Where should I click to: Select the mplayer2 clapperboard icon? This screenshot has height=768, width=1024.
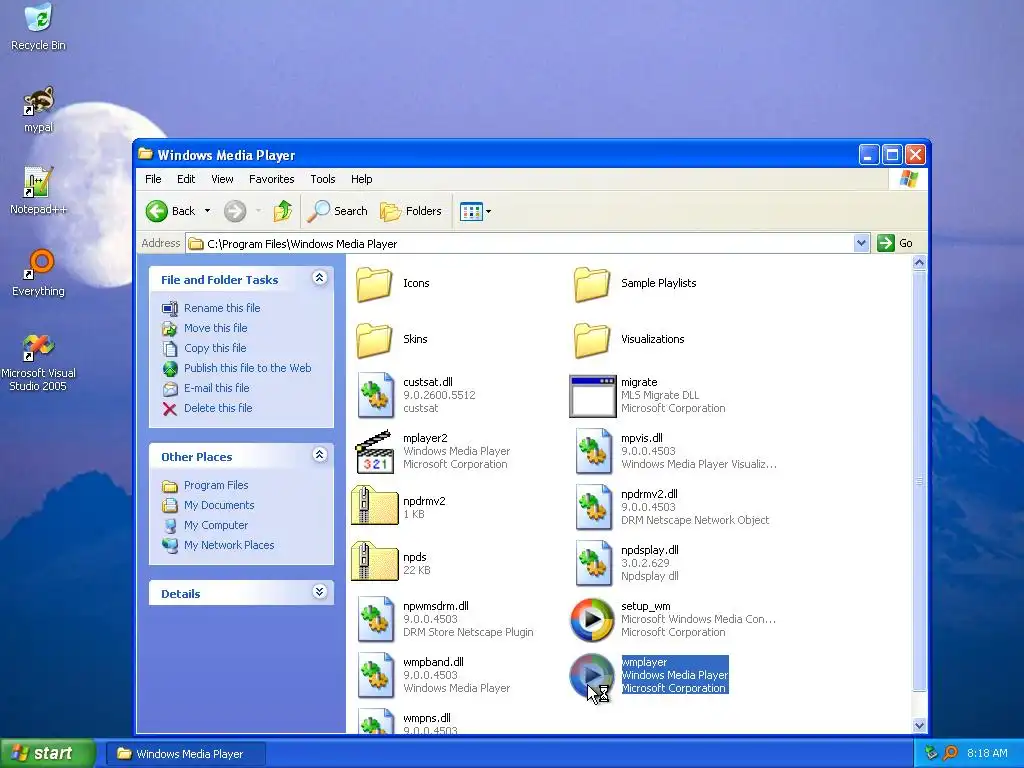click(374, 451)
